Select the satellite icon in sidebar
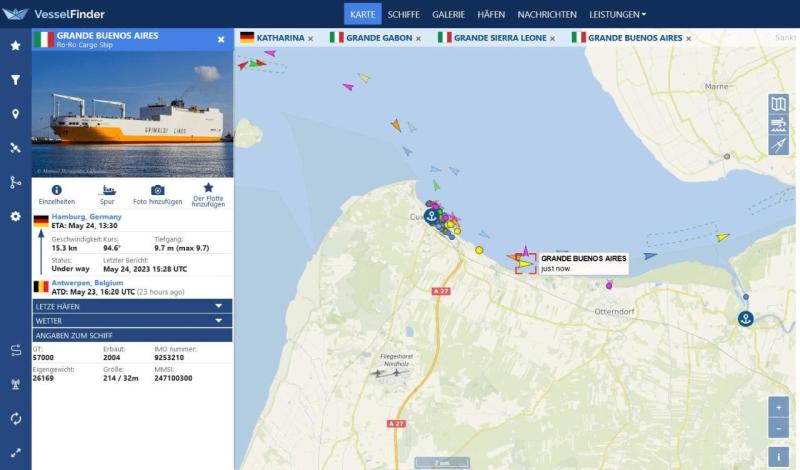The image size is (800, 470). coord(16,148)
